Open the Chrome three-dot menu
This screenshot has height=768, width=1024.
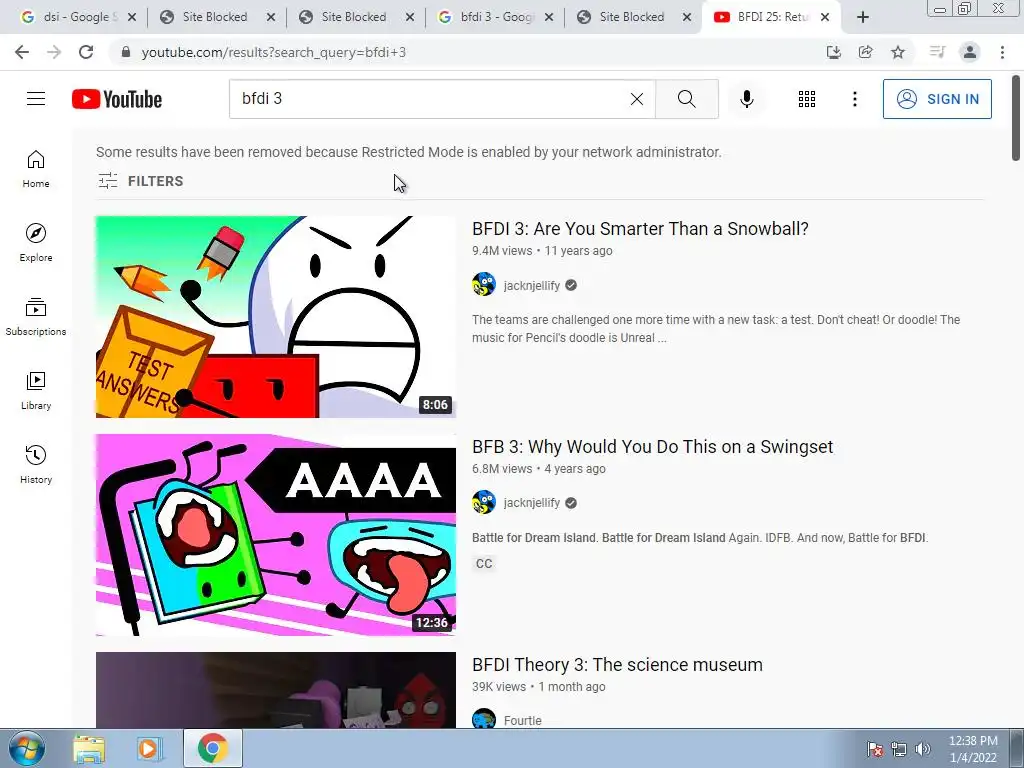[1002, 52]
